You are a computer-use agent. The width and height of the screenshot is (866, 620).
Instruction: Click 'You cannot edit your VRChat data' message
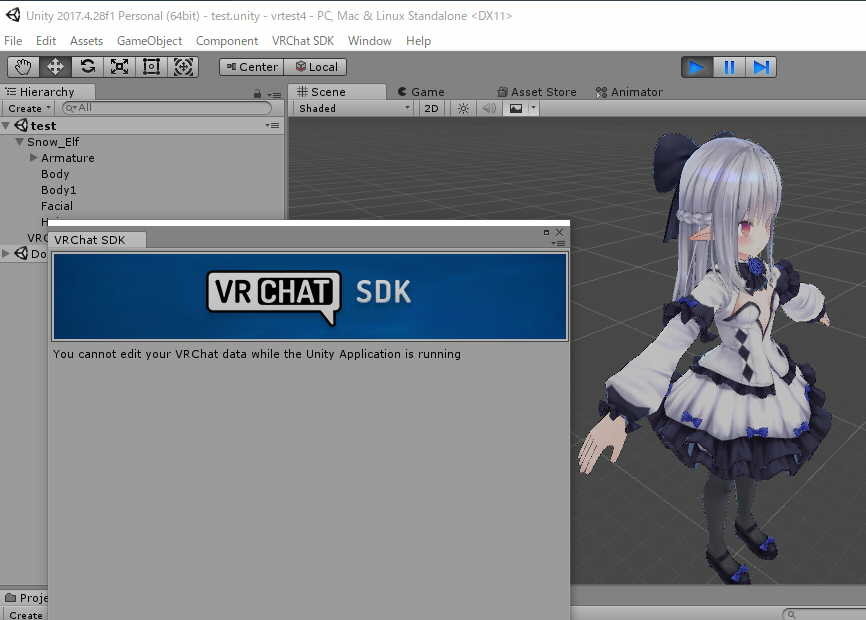257,354
